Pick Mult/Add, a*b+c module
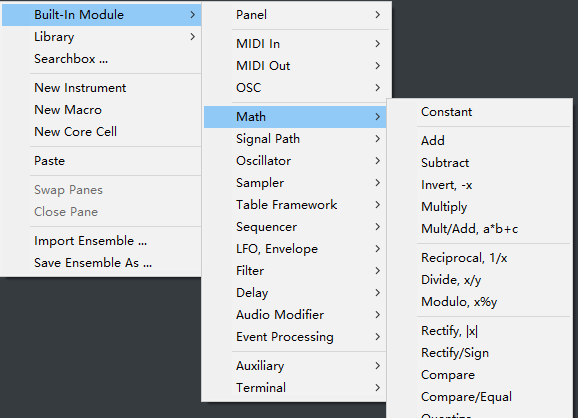 [480, 229]
